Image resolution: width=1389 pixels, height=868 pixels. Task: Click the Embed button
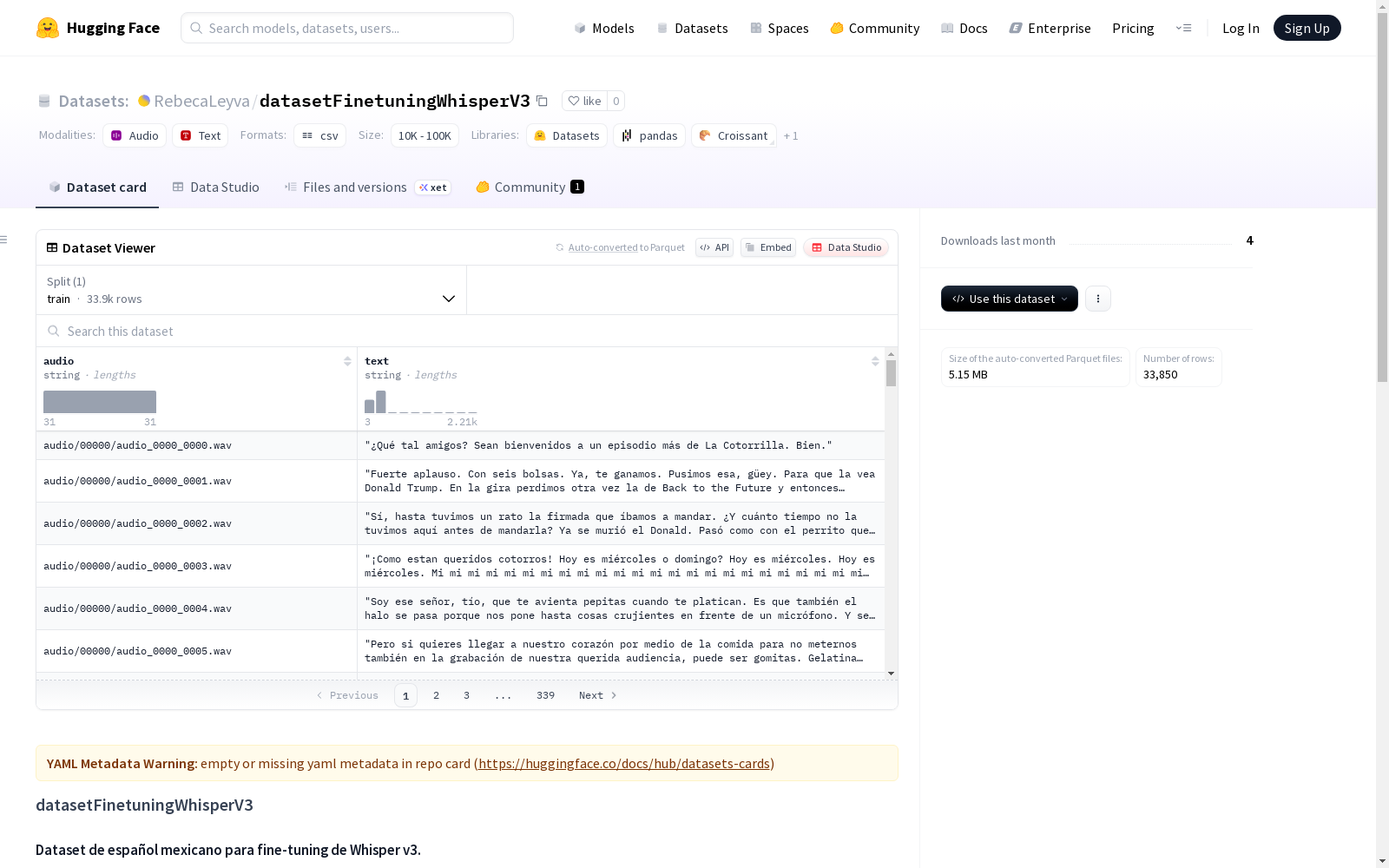(768, 247)
